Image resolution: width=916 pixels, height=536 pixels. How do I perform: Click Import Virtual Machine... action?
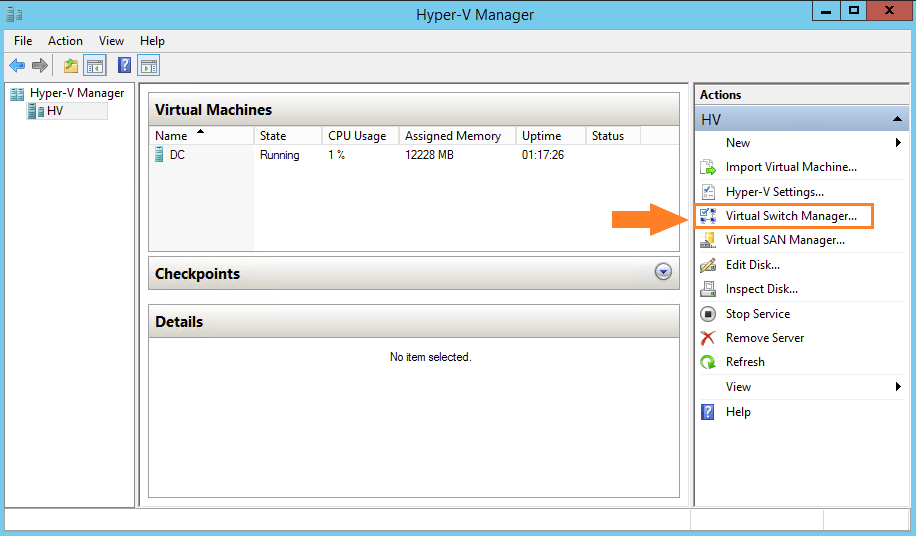pyautogui.click(x=791, y=168)
